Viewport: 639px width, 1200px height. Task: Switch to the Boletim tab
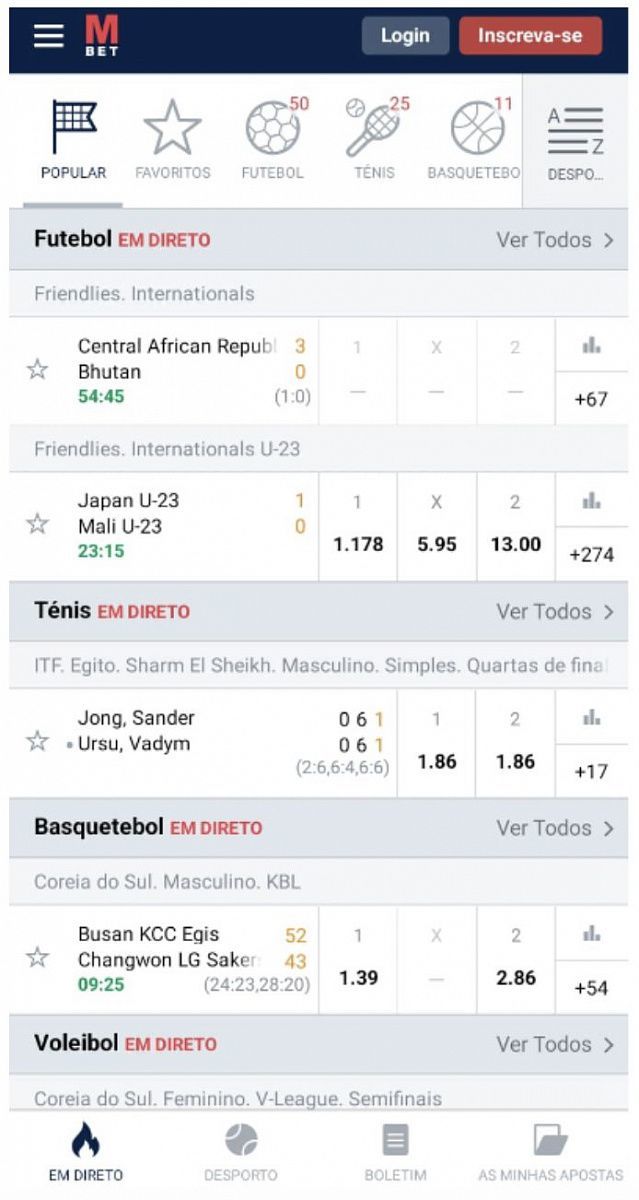click(x=395, y=1152)
